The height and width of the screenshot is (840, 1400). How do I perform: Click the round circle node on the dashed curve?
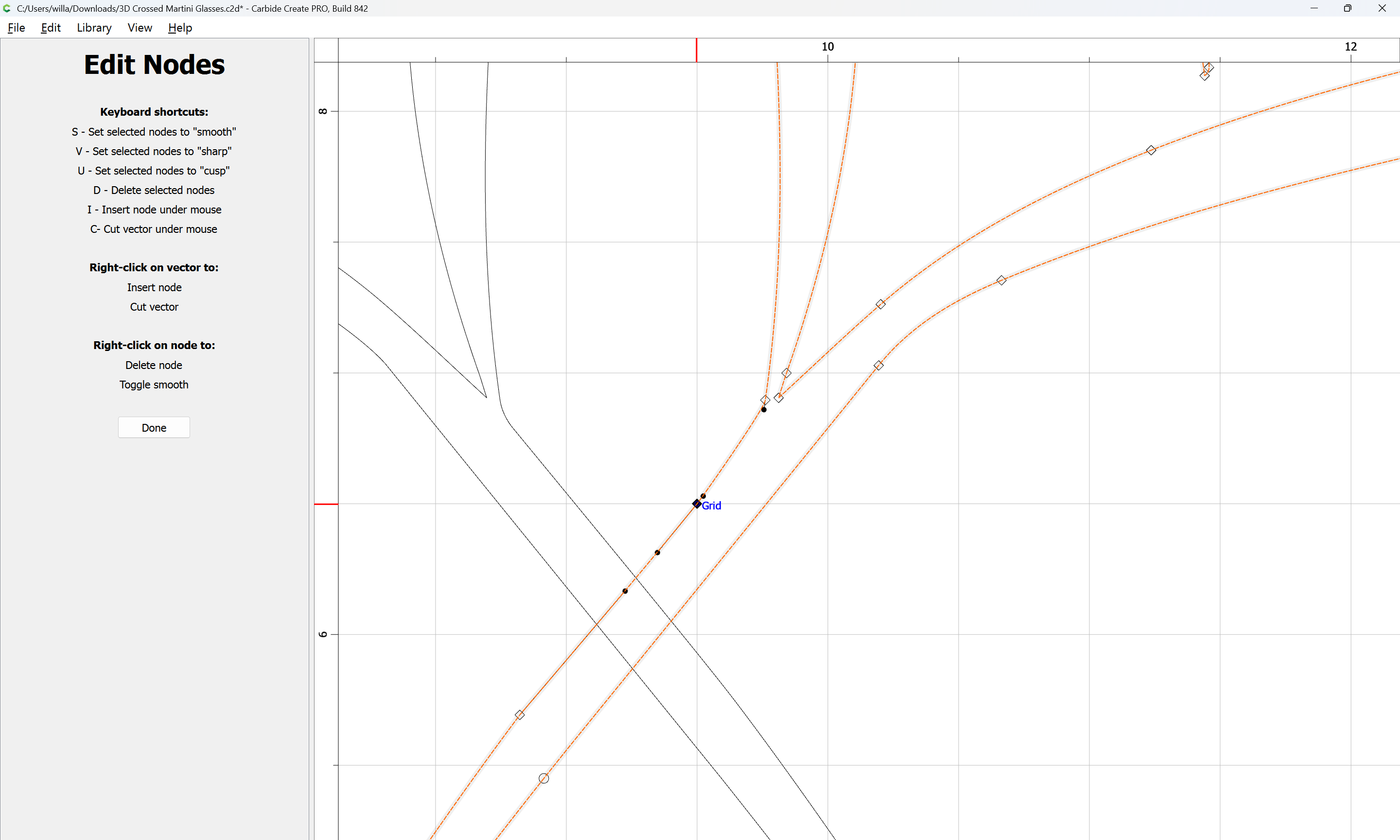click(543, 778)
